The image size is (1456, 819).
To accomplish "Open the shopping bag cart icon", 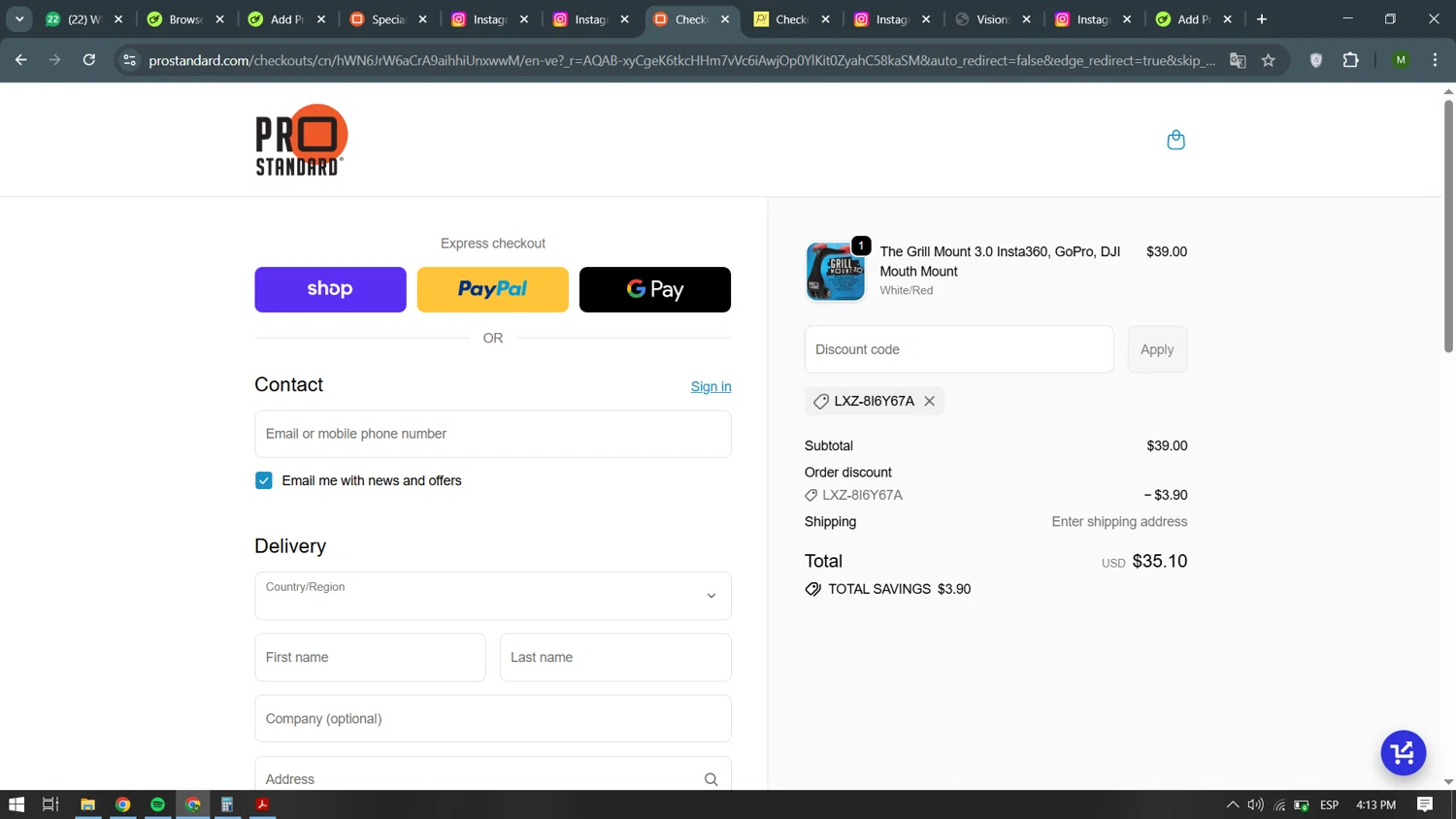I will 1175,140.
